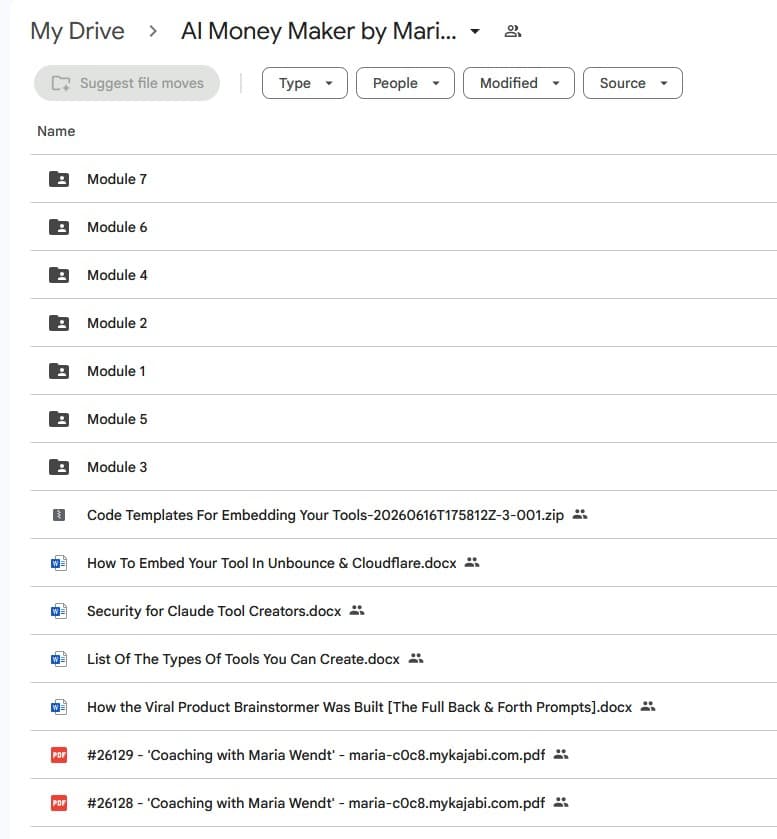
Task: Click shared icon beside List Of The Types doc
Action: click(416, 658)
